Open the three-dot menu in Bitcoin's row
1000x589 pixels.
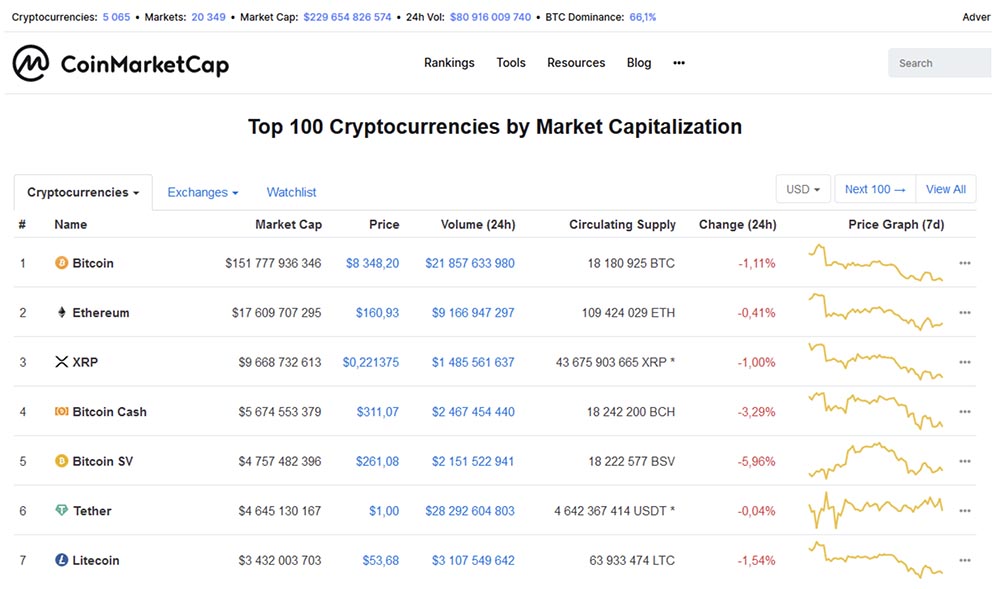pos(964,263)
